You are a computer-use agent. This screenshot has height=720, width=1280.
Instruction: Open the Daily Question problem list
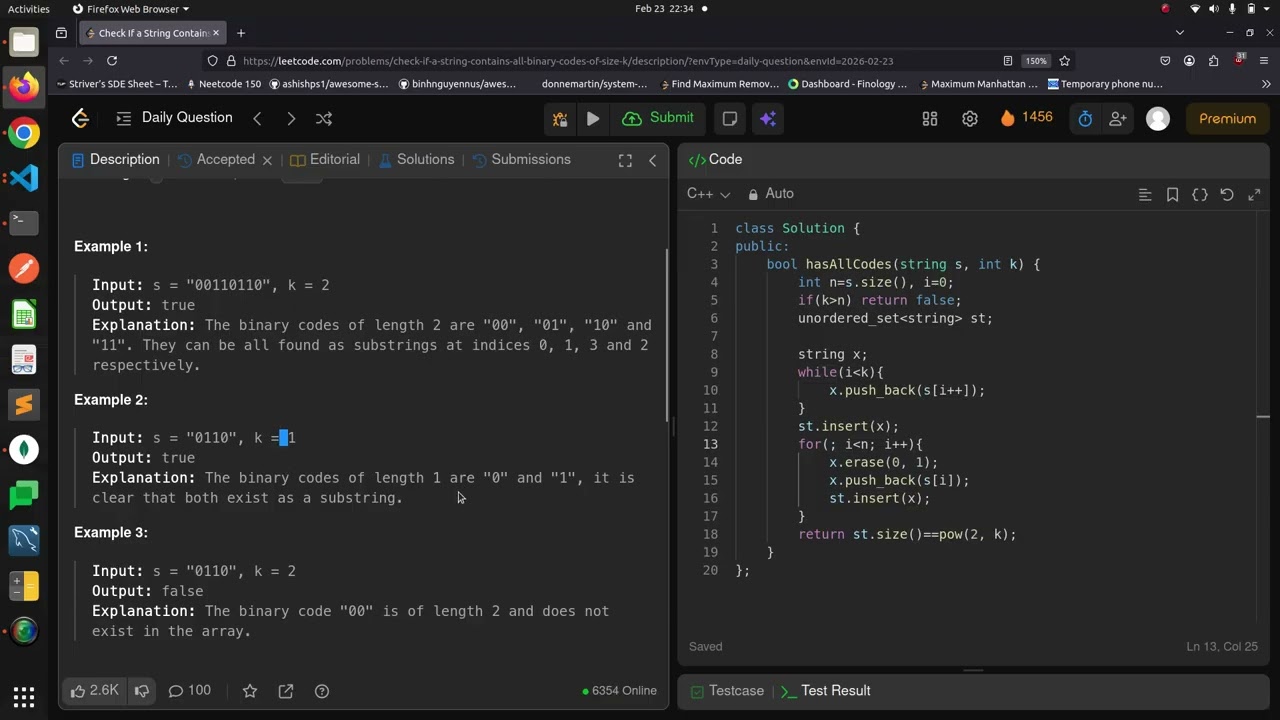tap(174, 118)
